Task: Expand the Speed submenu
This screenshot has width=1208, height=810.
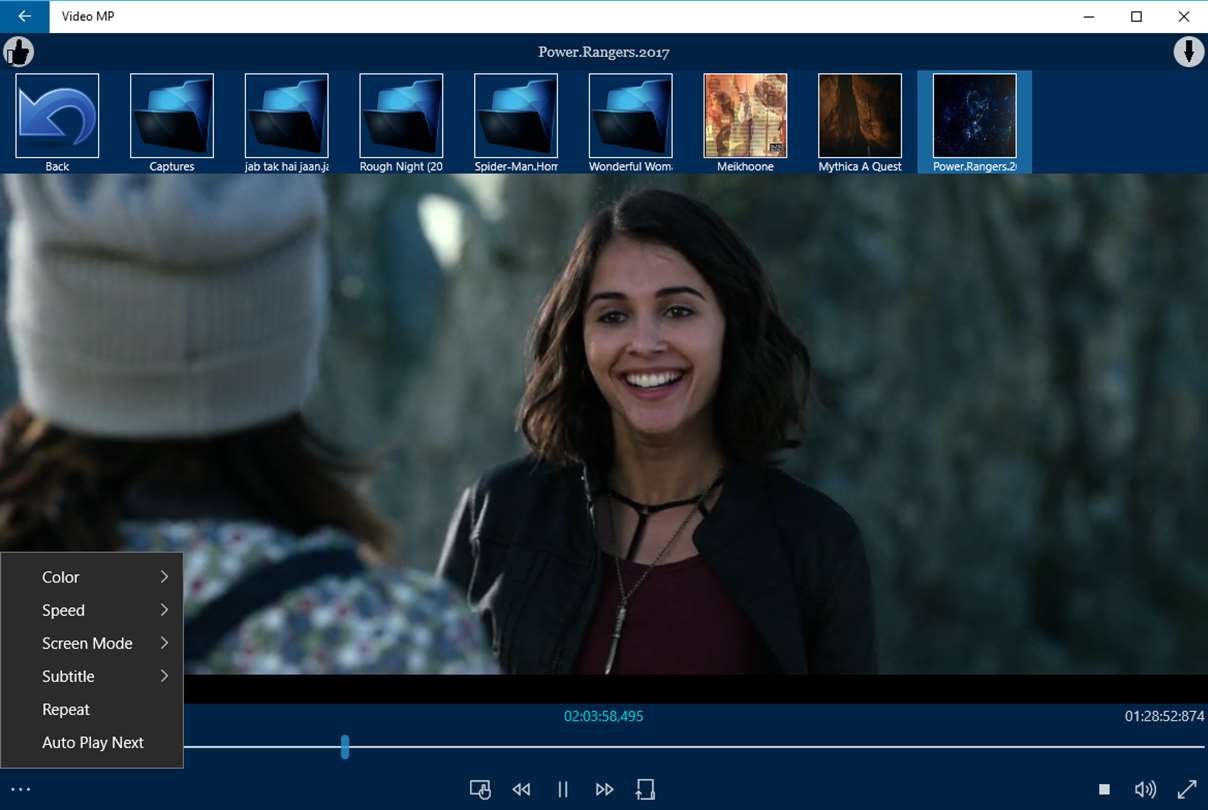Action: pyautogui.click(x=92, y=610)
